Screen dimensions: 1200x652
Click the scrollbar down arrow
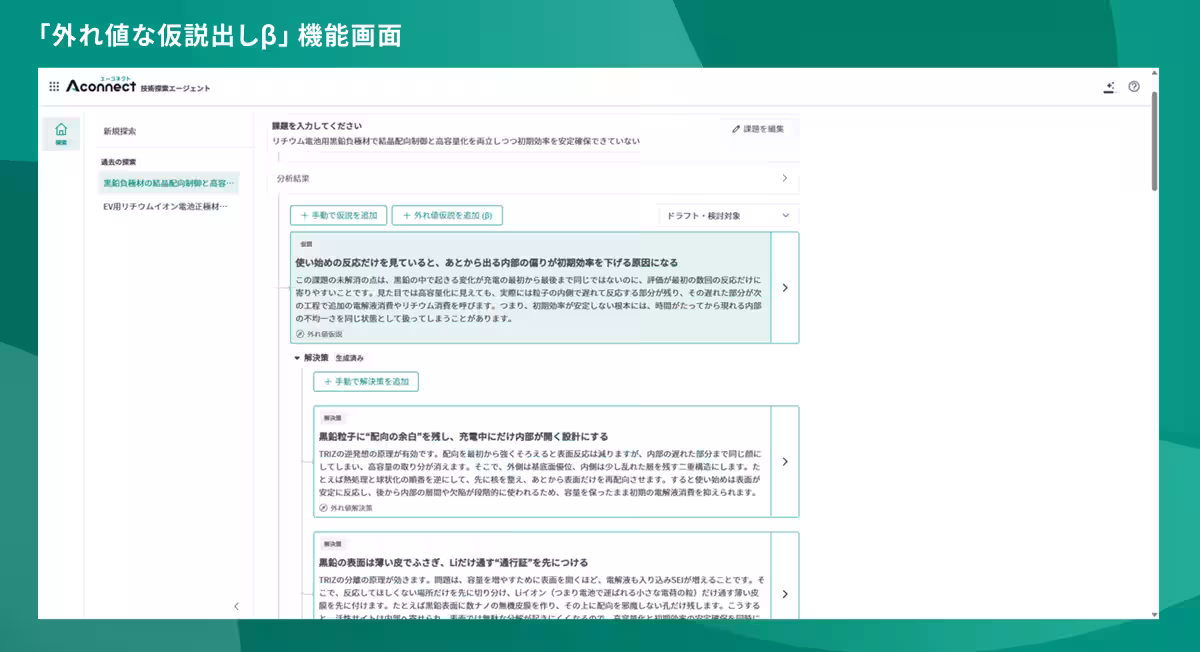coord(1155,614)
